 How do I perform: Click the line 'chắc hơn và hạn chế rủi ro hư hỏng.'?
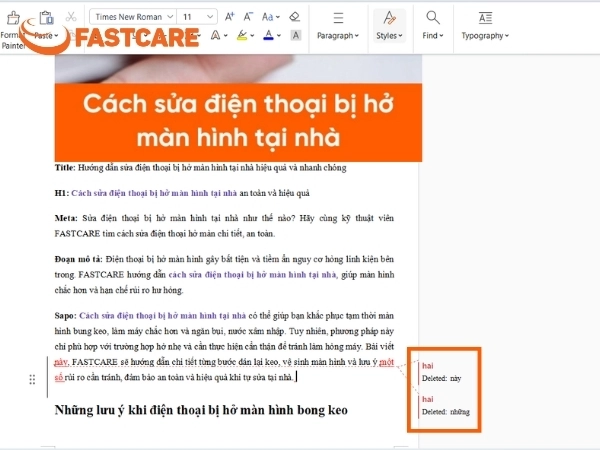pyautogui.click(x=119, y=290)
